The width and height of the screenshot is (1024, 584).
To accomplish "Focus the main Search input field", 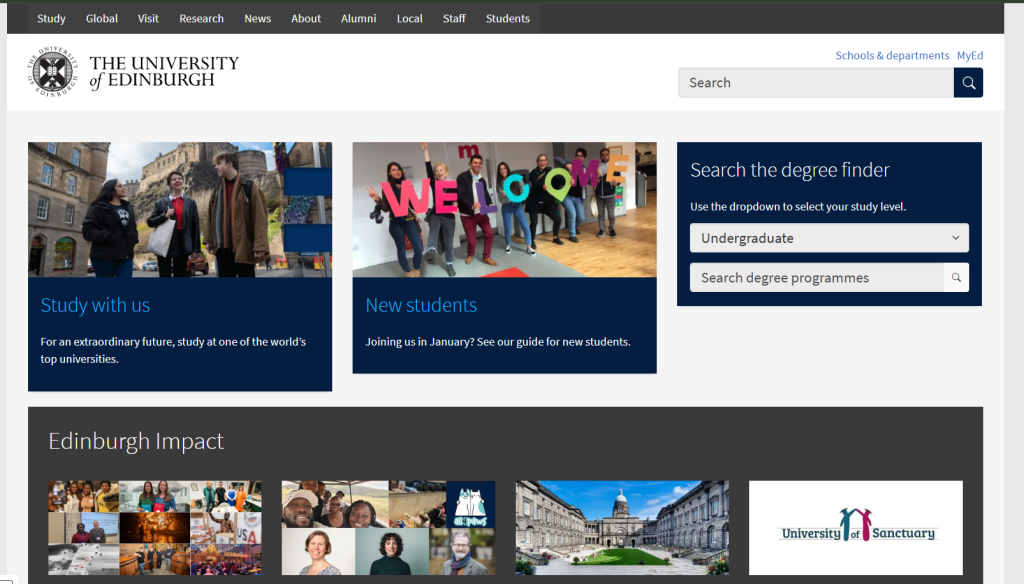I will pyautogui.click(x=816, y=83).
